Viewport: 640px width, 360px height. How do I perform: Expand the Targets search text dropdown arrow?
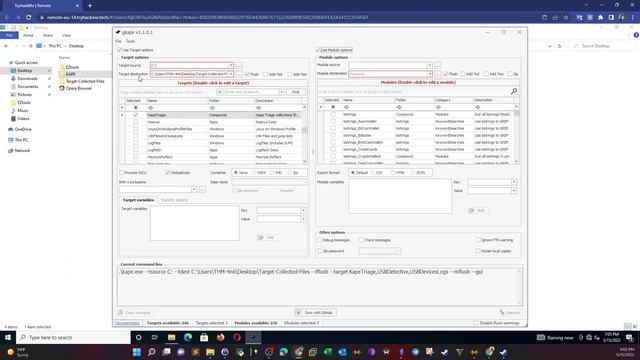(282, 92)
